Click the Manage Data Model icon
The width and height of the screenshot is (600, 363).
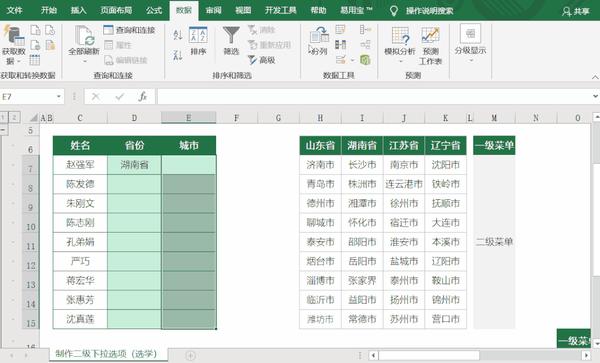click(365, 60)
